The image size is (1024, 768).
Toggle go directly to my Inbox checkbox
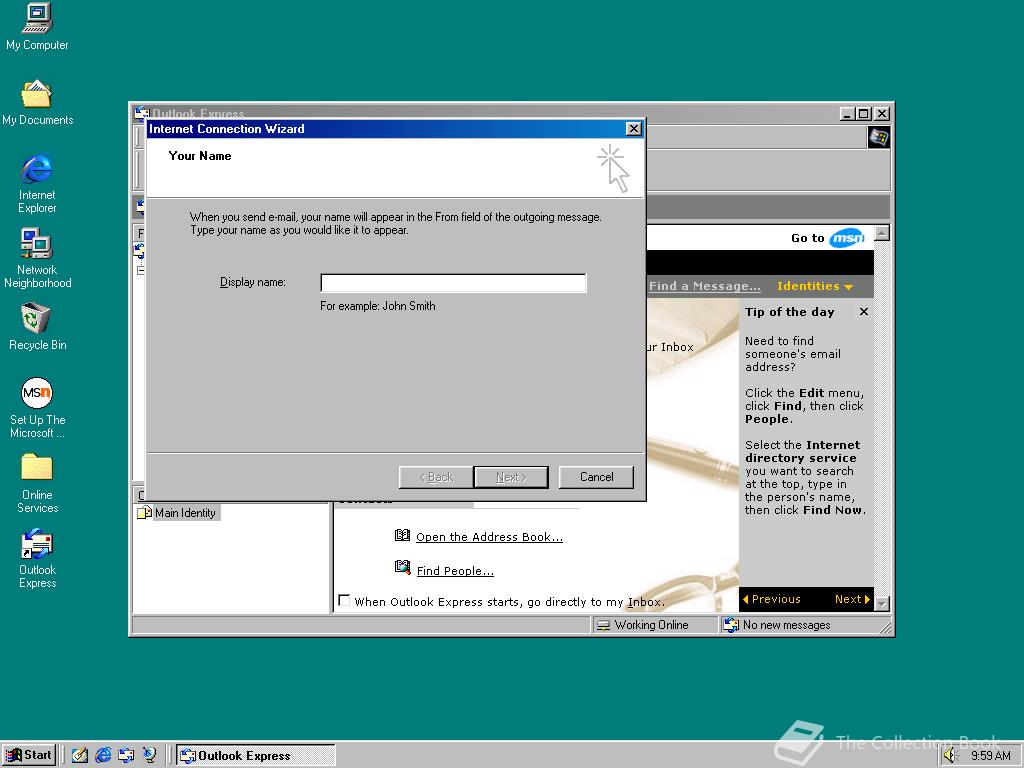pos(344,600)
